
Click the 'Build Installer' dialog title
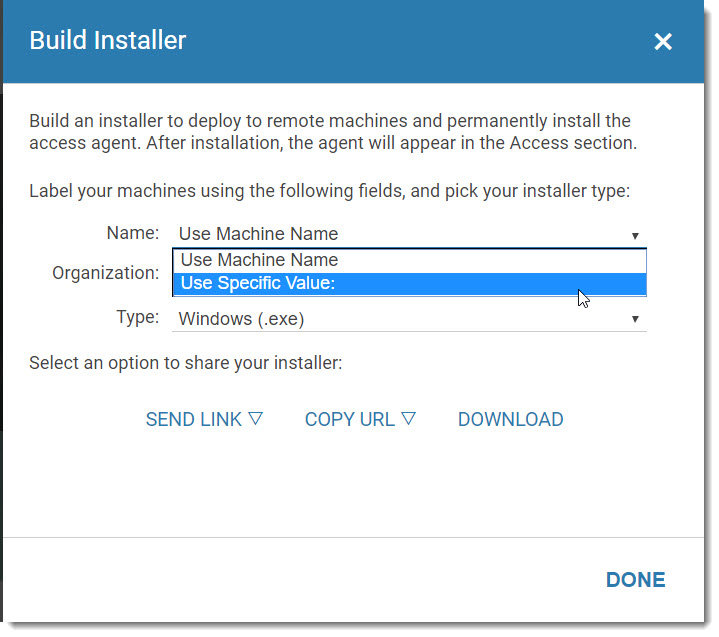(x=107, y=41)
